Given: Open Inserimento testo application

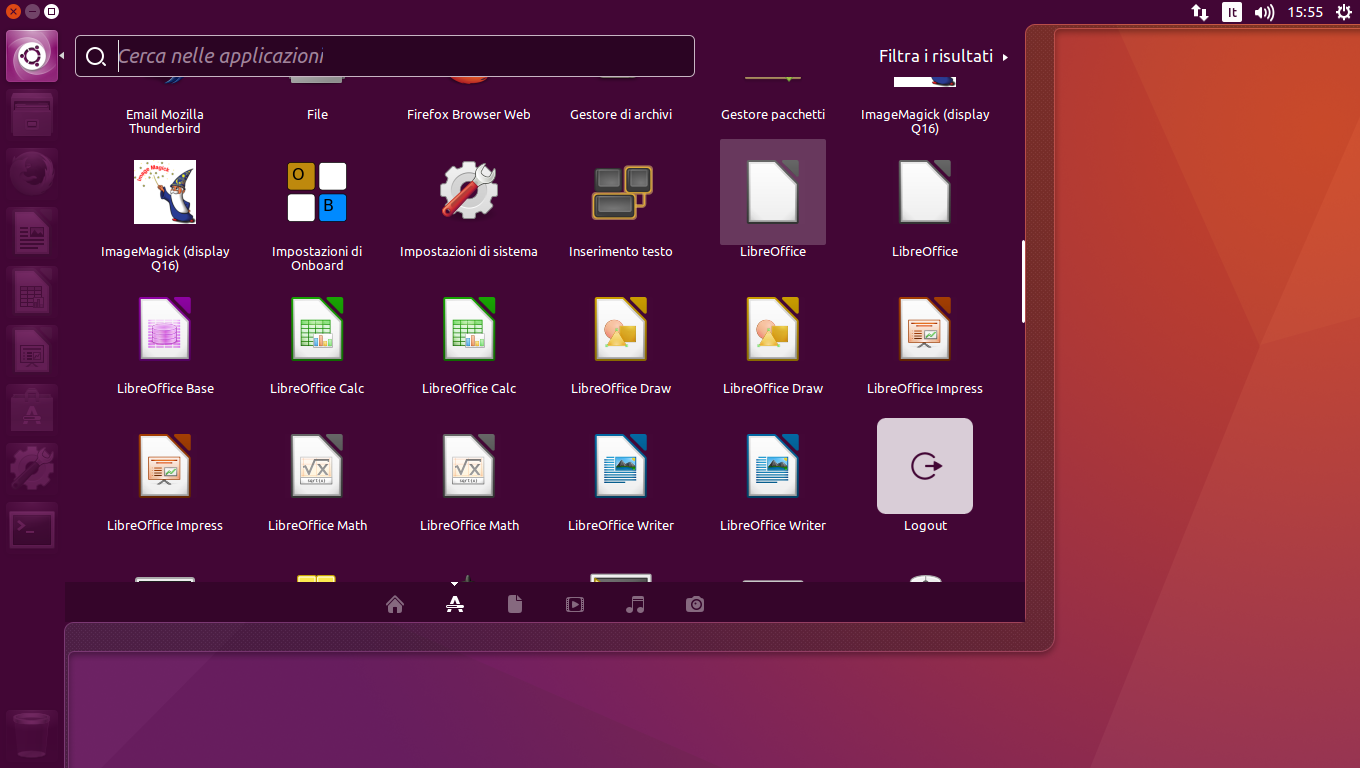Looking at the screenshot, I should point(621,192).
